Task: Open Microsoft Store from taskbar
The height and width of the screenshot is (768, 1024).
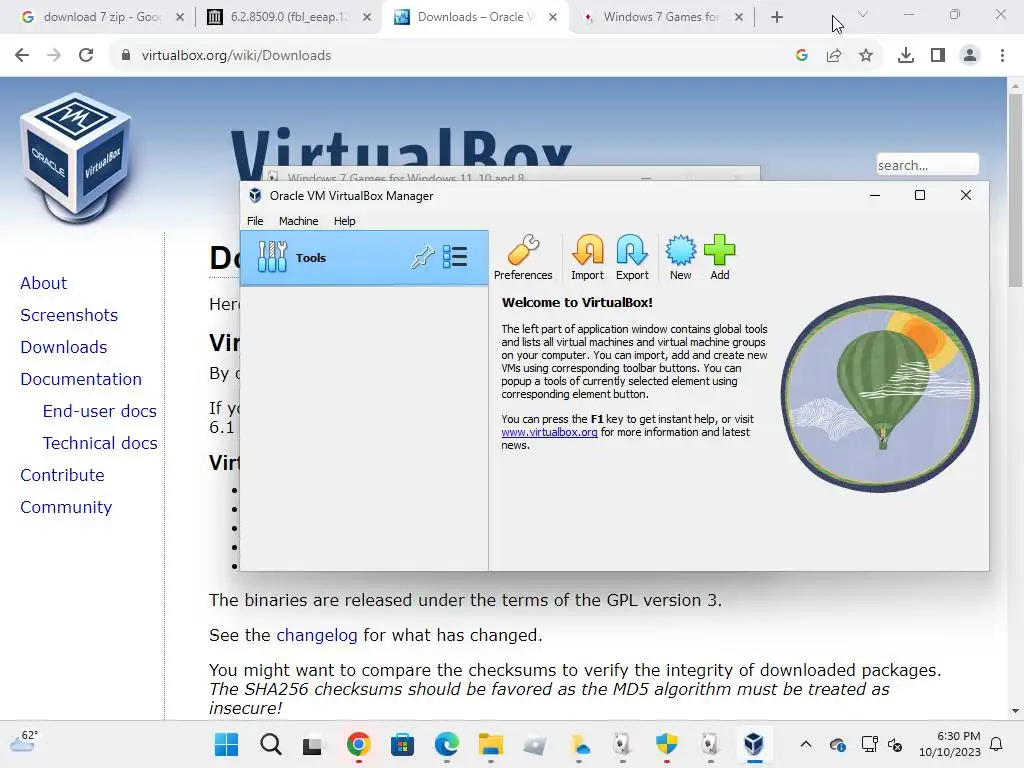Action: [402, 744]
